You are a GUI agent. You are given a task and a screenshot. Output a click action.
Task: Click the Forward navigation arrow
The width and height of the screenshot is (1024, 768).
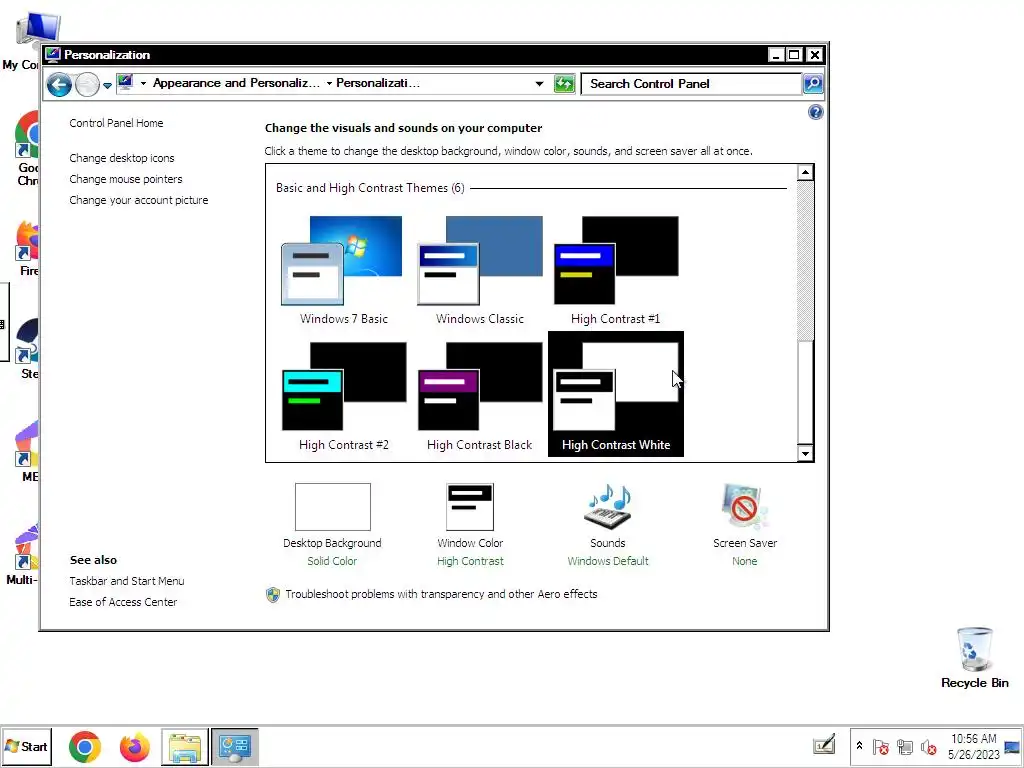coord(87,84)
